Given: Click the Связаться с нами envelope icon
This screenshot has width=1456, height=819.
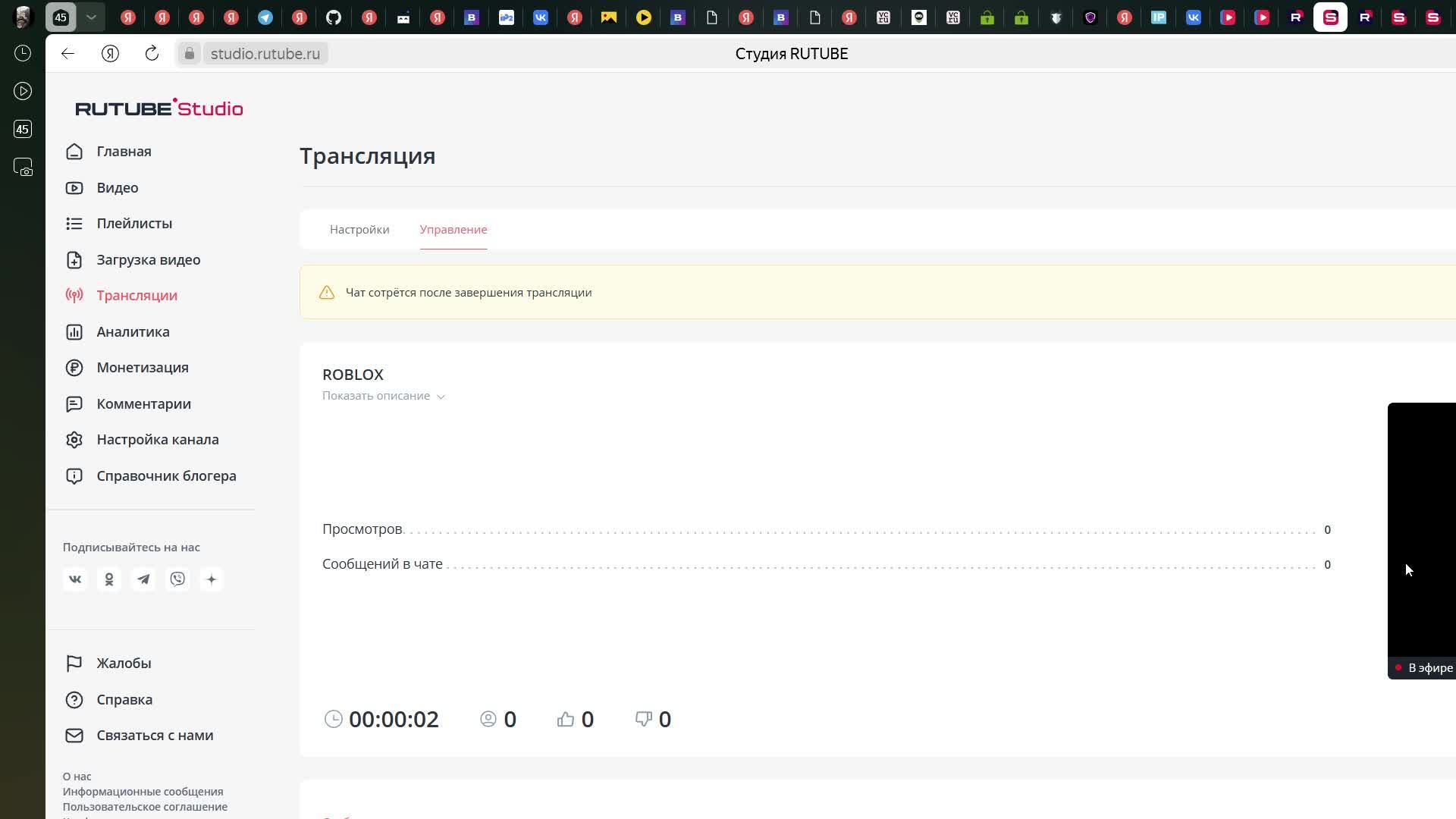Looking at the screenshot, I should click(74, 736).
